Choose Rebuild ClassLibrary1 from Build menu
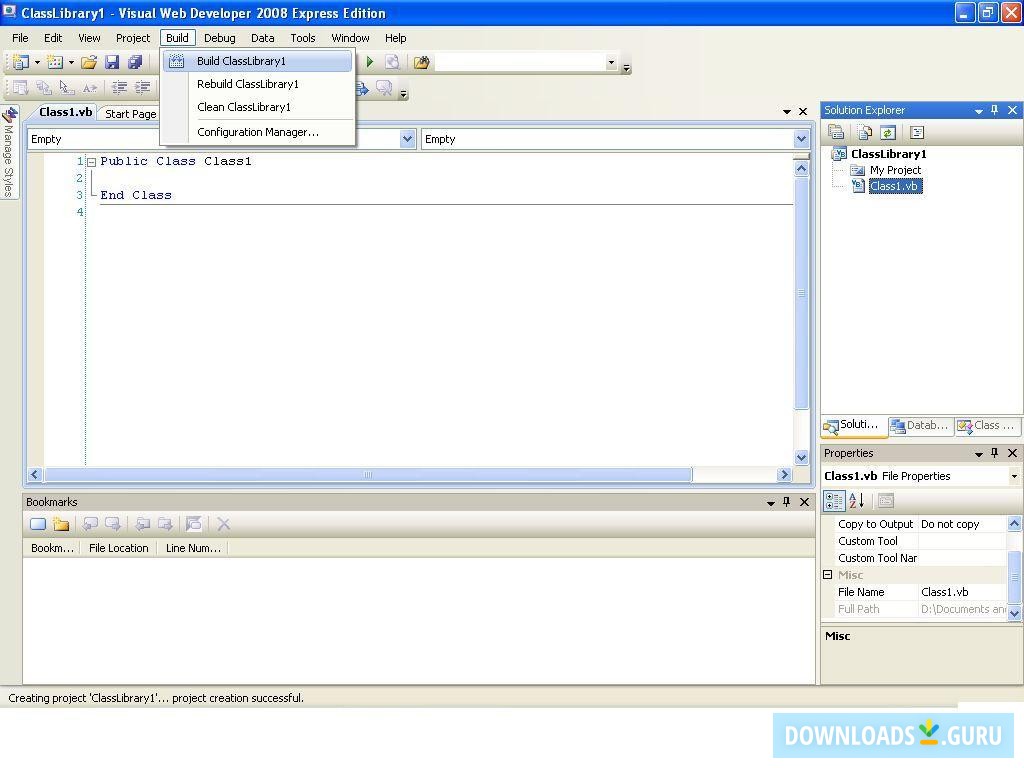Screen dimensions: 1024x768 point(257,84)
